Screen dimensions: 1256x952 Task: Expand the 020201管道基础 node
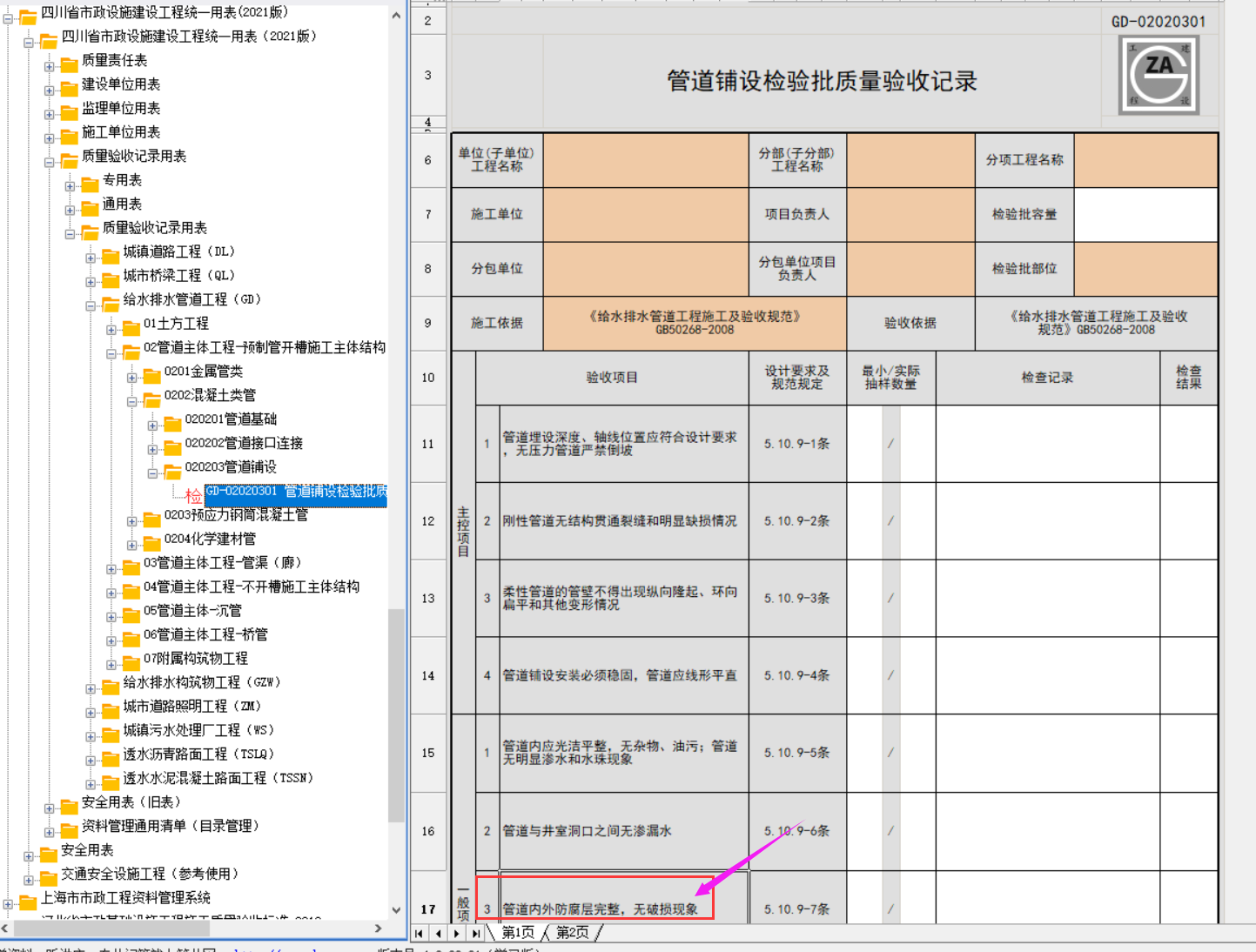tap(152, 426)
